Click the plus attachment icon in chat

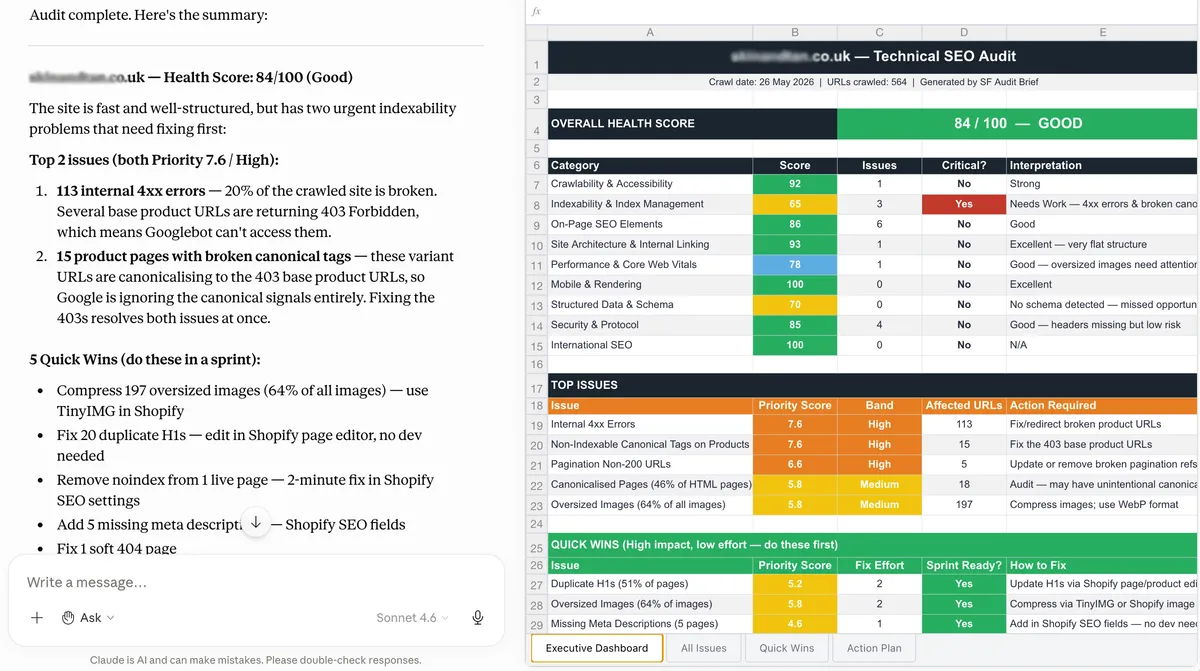pyautogui.click(x=37, y=618)
